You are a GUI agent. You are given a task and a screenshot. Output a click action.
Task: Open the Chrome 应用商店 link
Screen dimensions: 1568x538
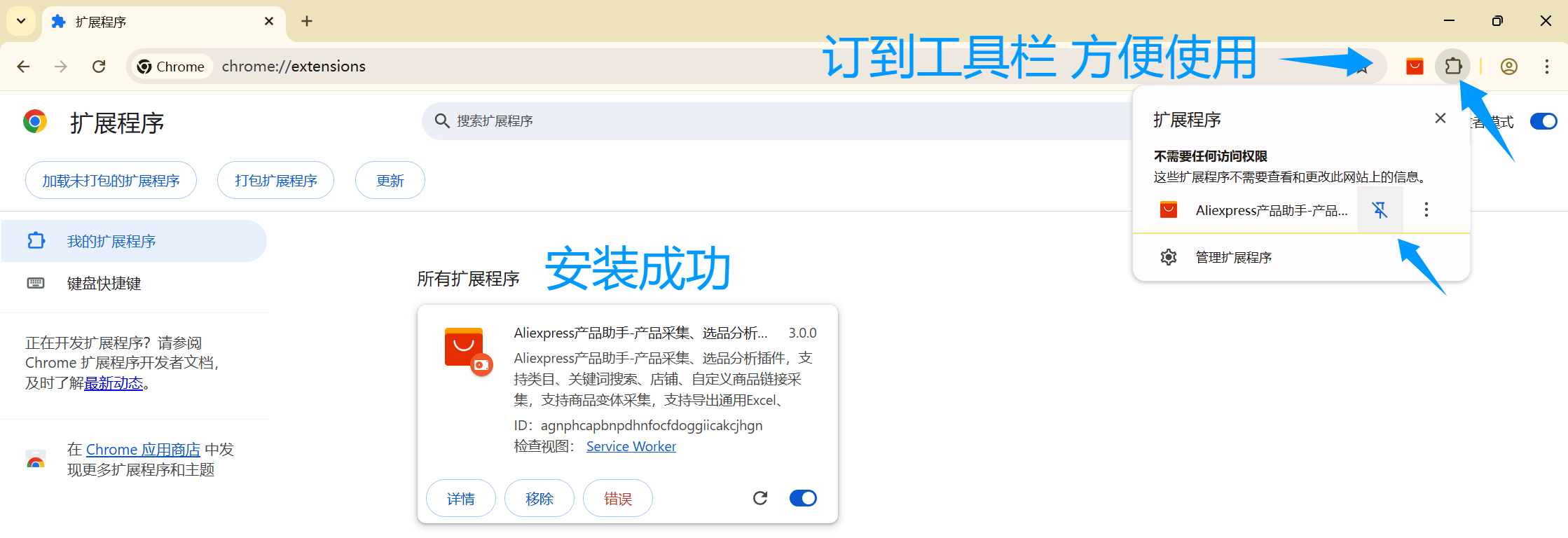click(143, 450)
